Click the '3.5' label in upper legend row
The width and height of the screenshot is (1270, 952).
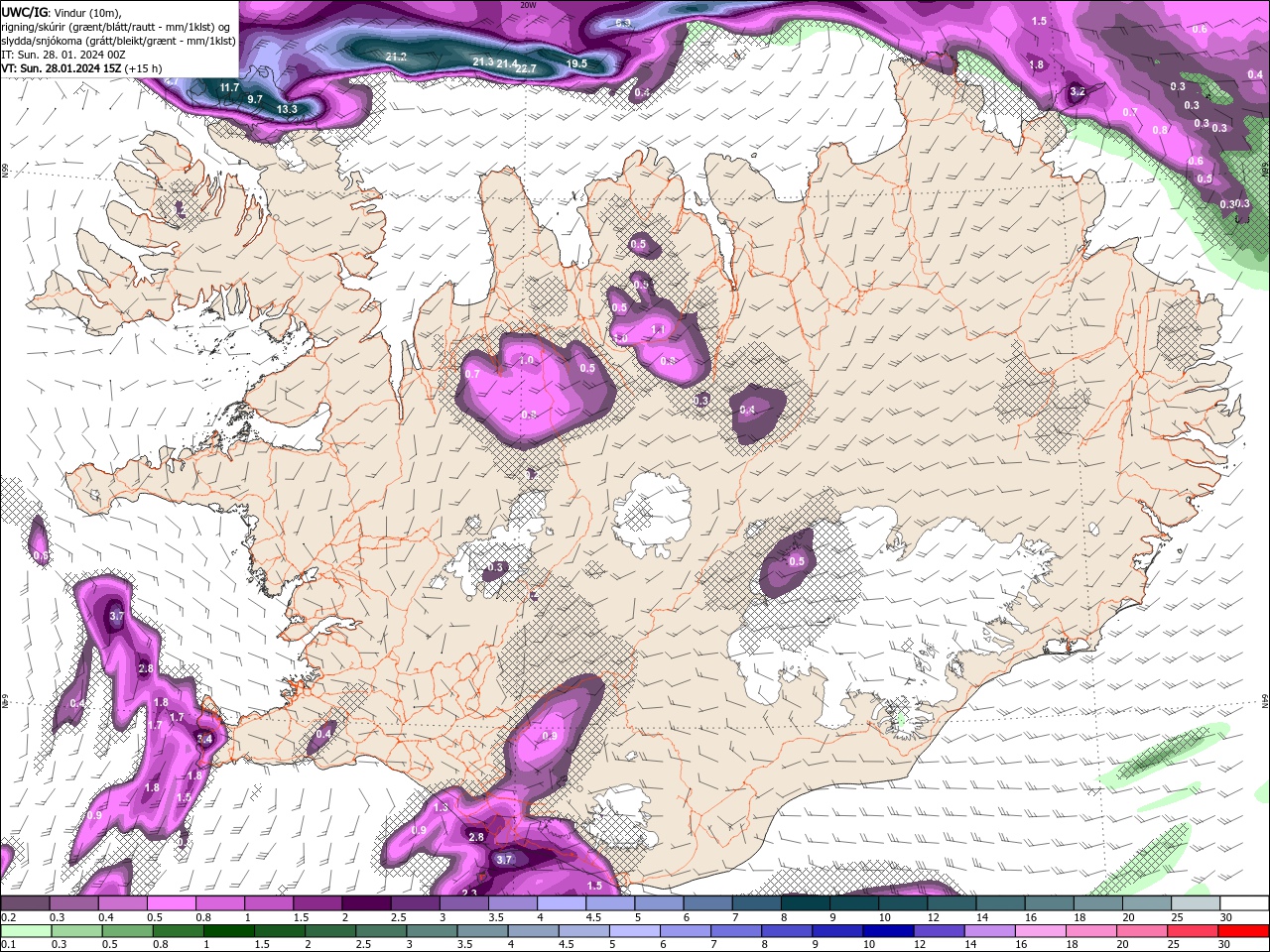(496, 917)
